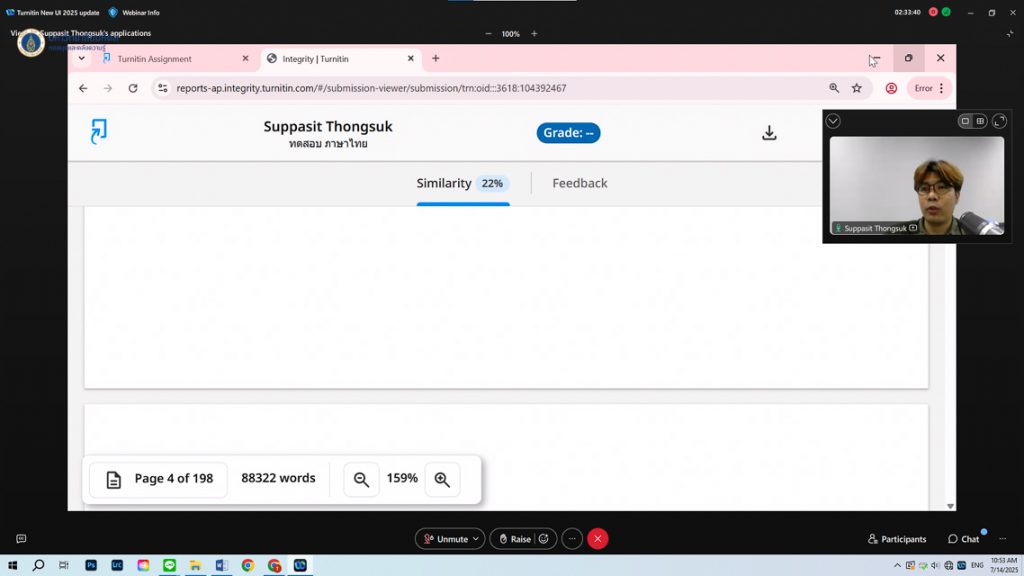
Task: Open more options ellipsis in webinar toolbar
Action: click(572, 539)
